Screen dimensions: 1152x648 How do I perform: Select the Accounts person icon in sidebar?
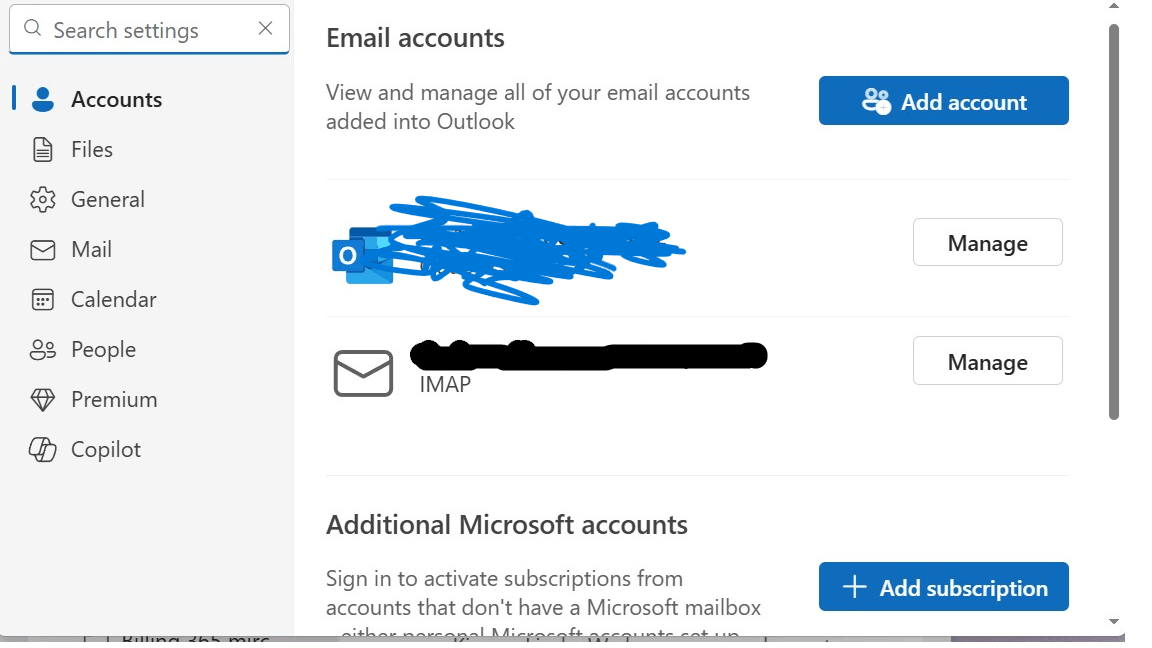tap(42, 99)
